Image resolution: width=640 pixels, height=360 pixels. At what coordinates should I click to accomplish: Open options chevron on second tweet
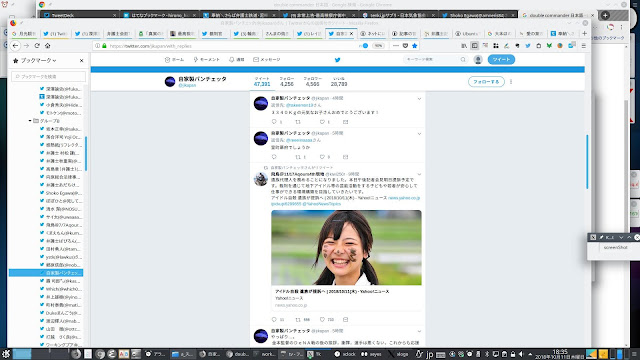(419, 134)
